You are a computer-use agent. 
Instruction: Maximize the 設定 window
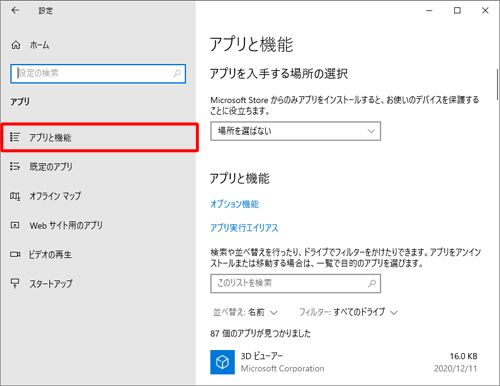click(x=457, y=11)
